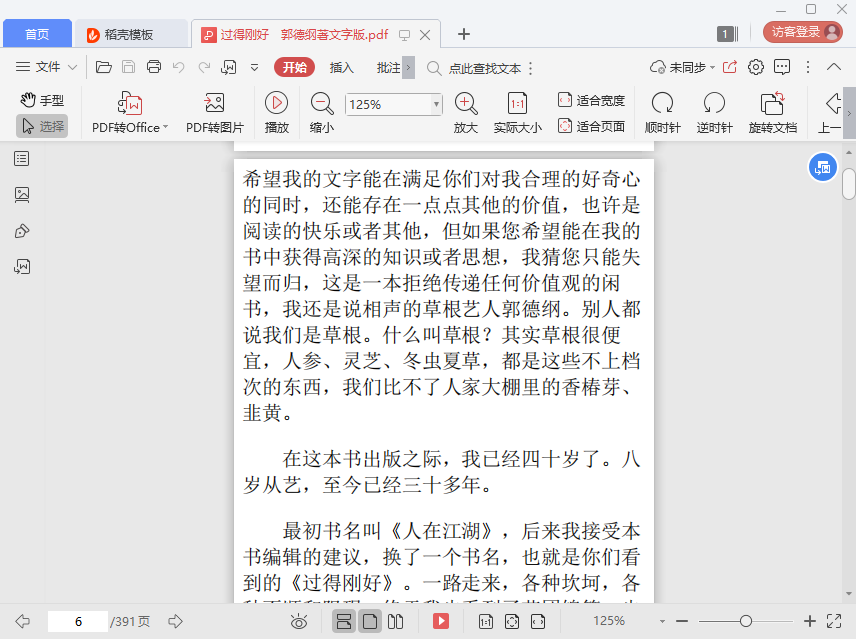Increase zoom with plus button

tap(810, 621)
